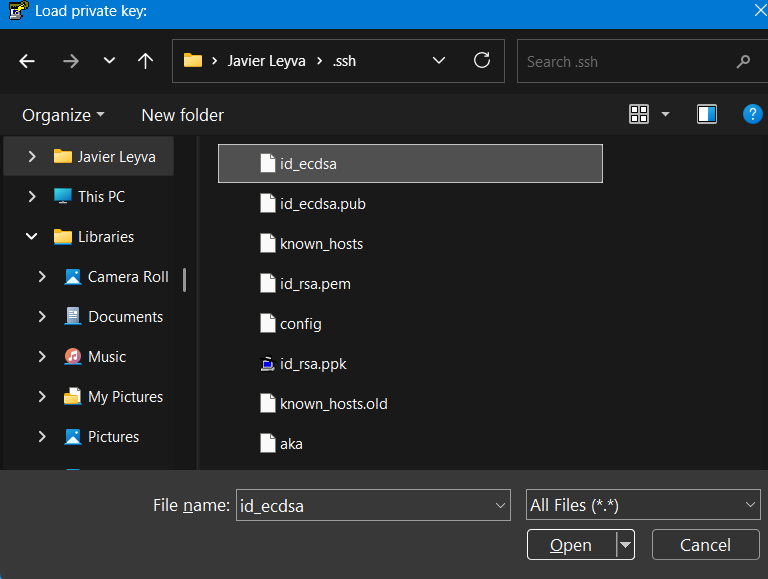Select the id_rsa.ppk PuTTY key file

tap(313, 364)
